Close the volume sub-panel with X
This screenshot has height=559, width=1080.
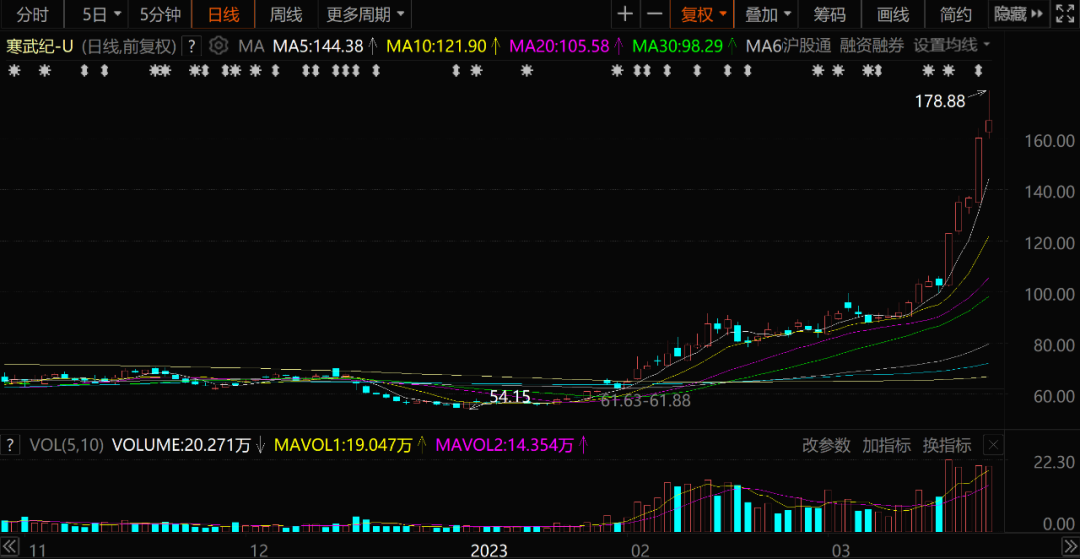point(993,445)
